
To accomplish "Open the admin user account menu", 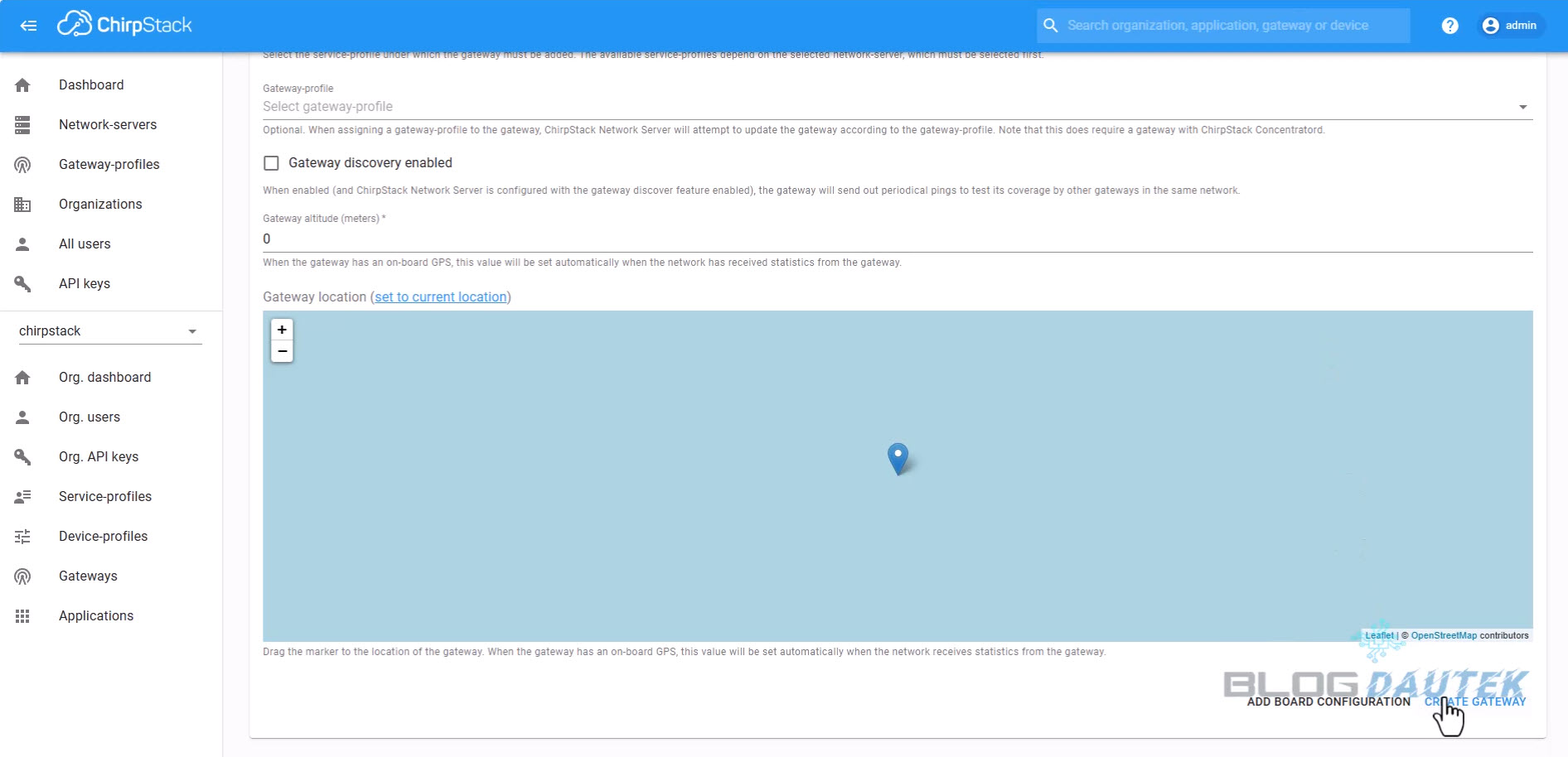I will (x=1509, y=26).
